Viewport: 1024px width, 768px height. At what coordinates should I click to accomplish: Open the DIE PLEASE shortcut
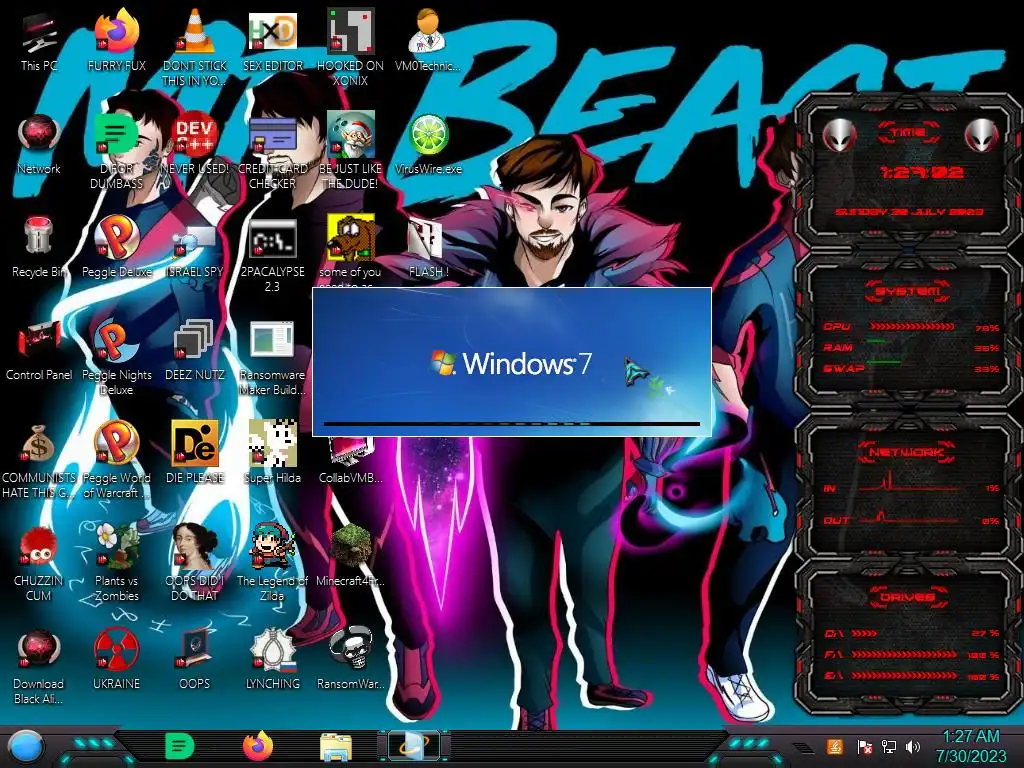(x=195, y=453)
